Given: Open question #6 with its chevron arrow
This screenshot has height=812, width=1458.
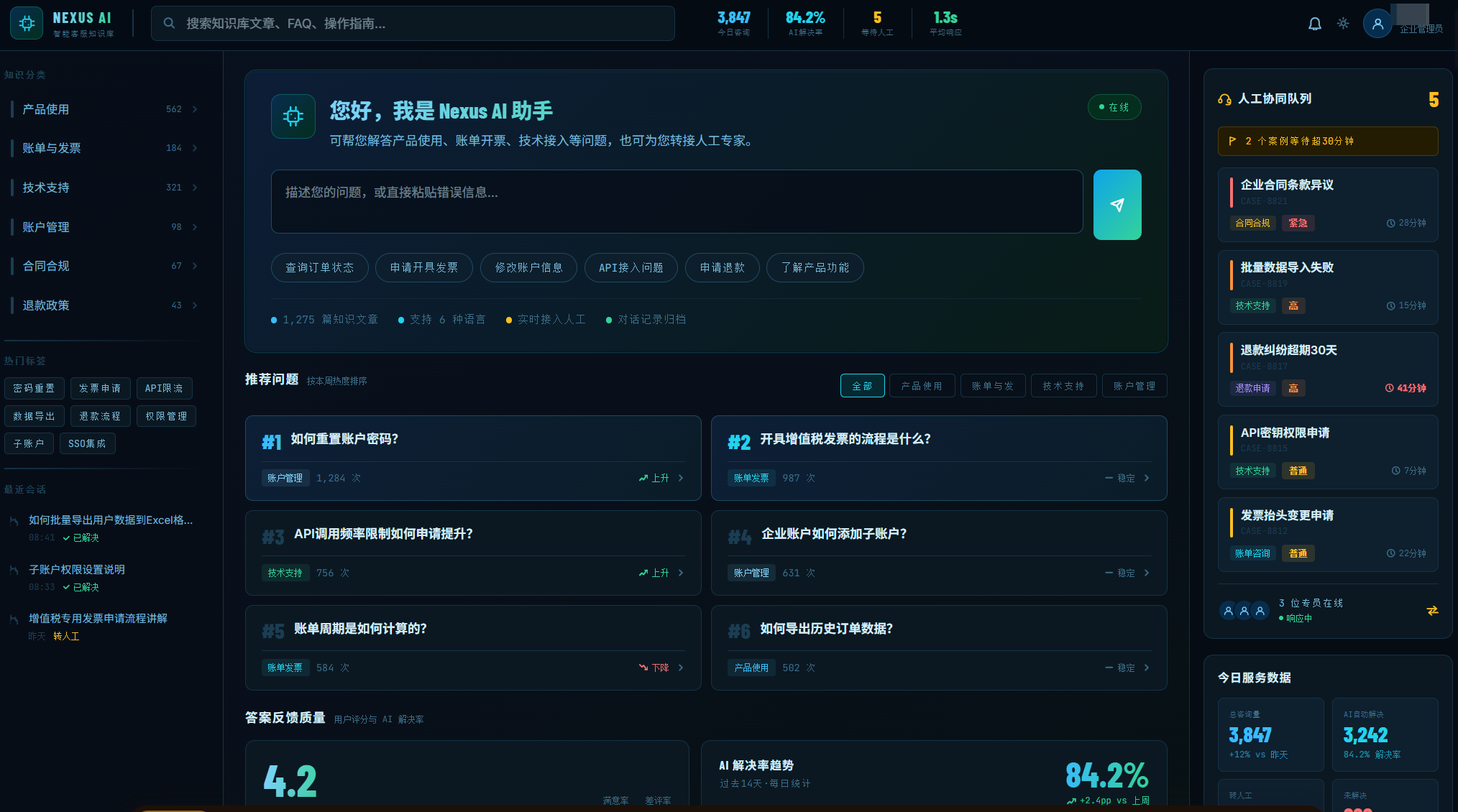Looking at the screenshot, I should click(x=1147, y=668).
